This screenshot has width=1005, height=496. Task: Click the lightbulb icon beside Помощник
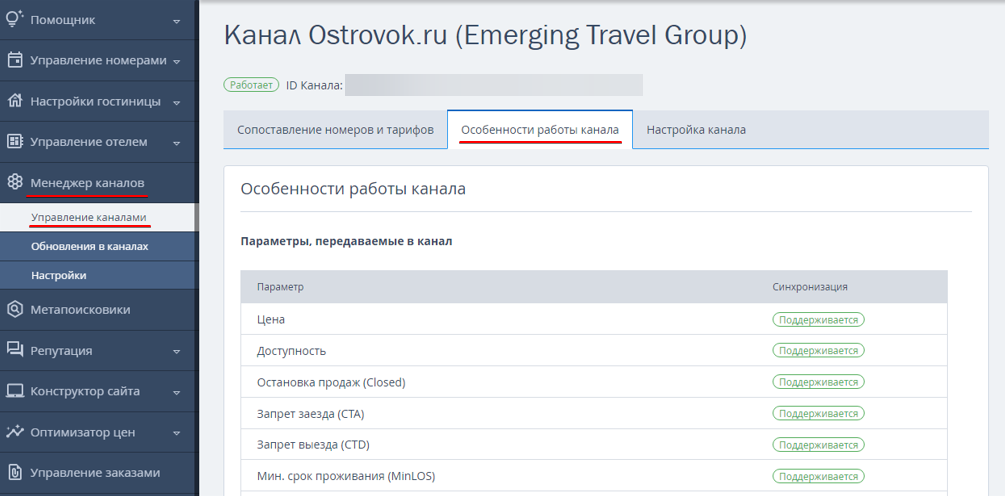point(15,20)
